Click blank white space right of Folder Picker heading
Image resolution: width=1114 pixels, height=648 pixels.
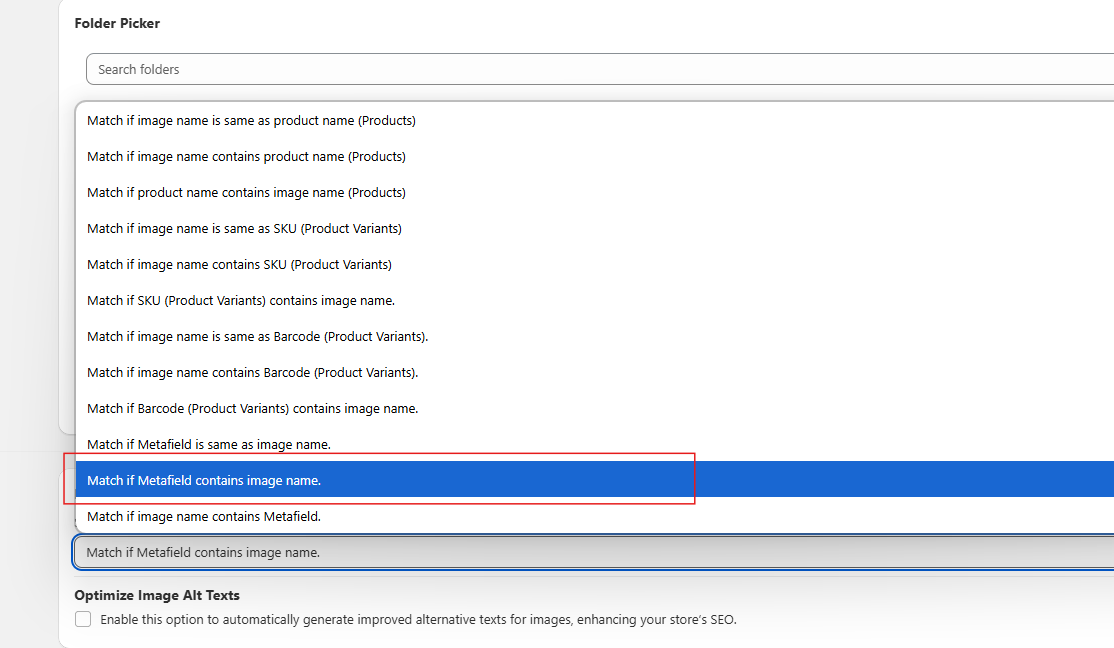point(600,23)
